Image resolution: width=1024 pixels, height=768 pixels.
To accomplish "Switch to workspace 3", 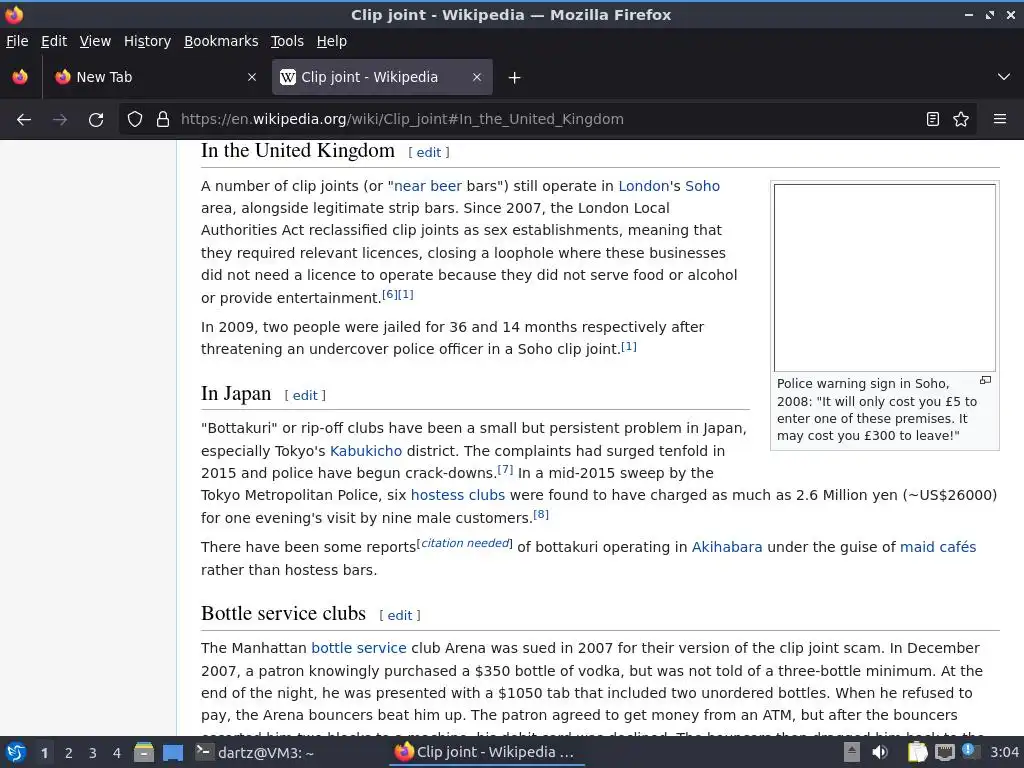I will [93, 753].
